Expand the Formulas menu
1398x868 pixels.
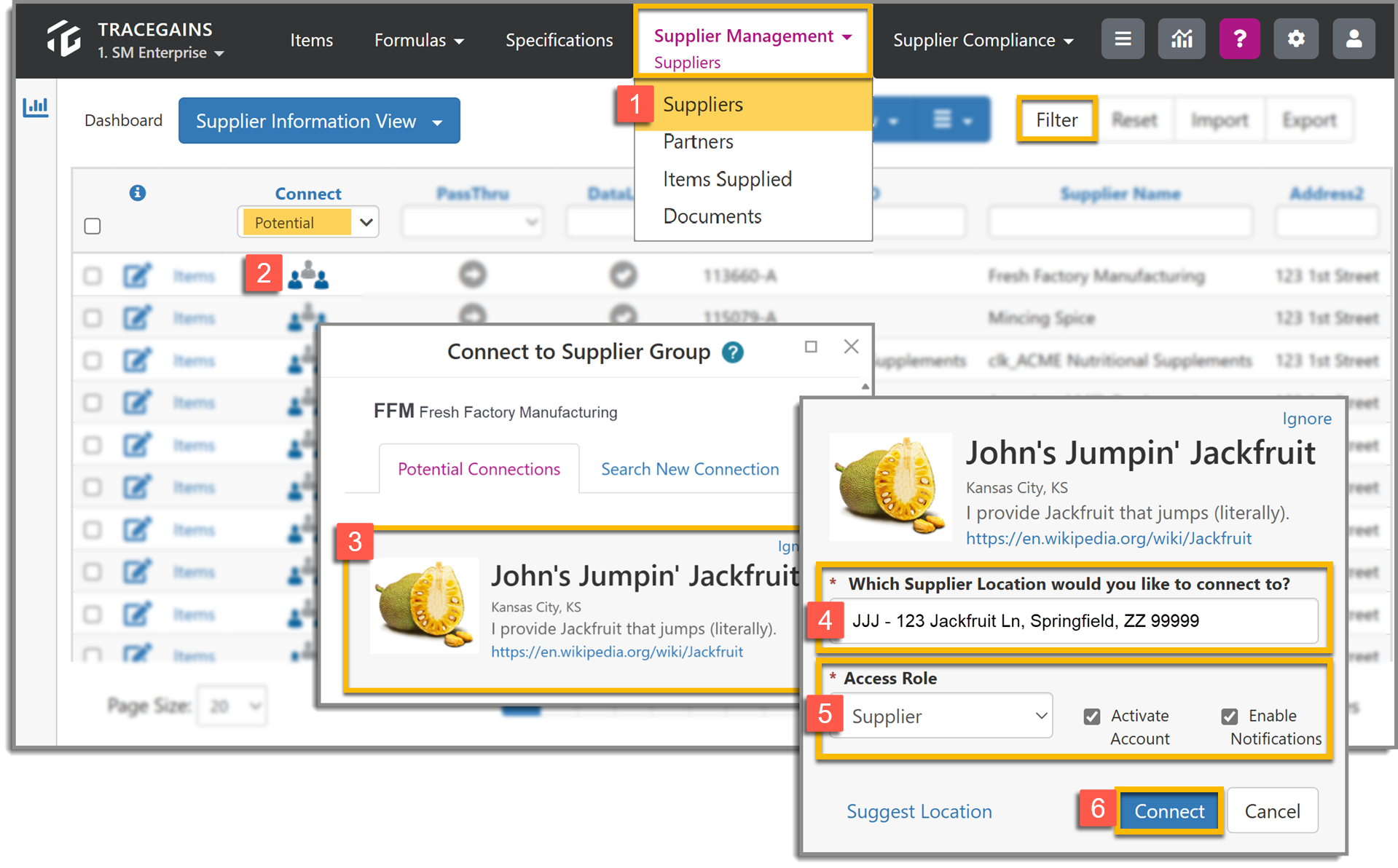point(419,40)
